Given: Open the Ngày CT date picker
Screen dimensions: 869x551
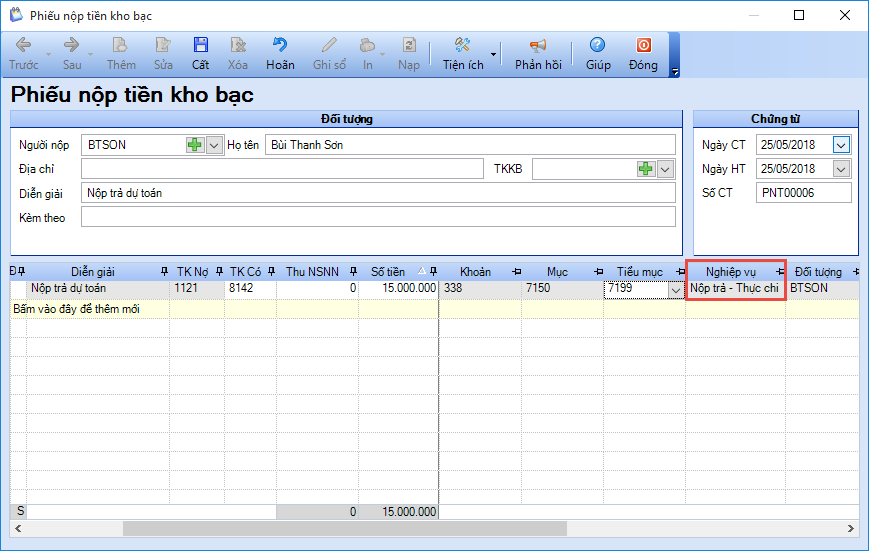Looking at the screenshot, I should coord(841,145).
